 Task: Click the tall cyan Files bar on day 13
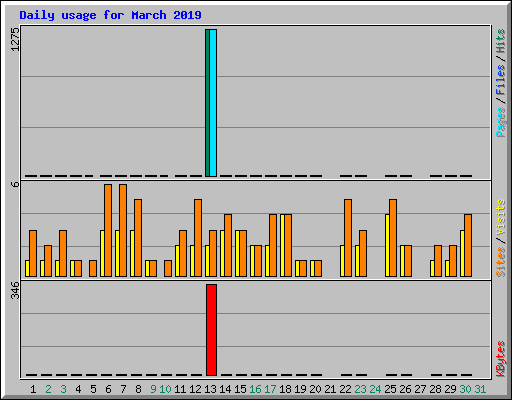point(213,103)
